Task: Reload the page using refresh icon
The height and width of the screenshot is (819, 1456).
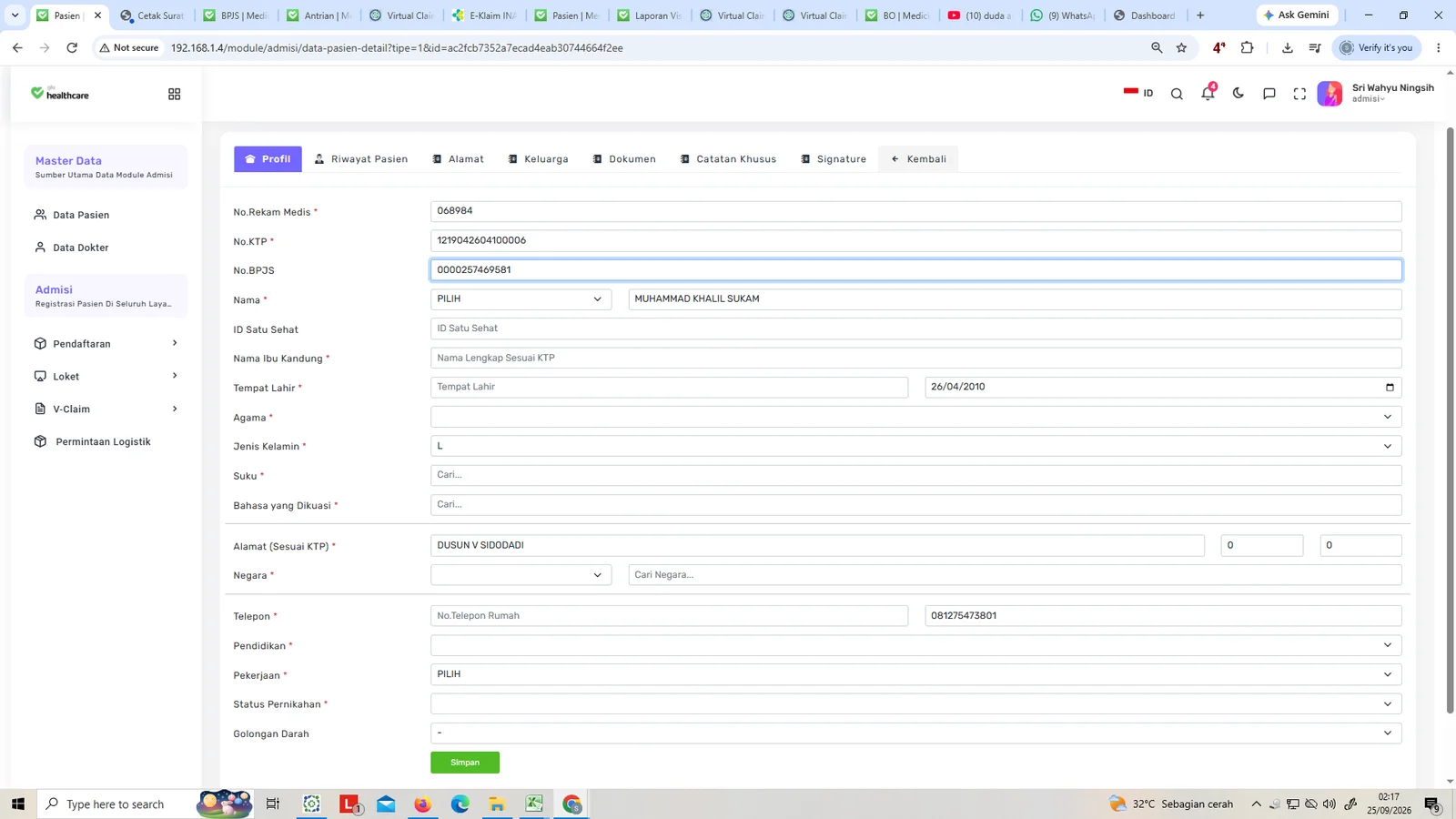Action: click(72, 47)
